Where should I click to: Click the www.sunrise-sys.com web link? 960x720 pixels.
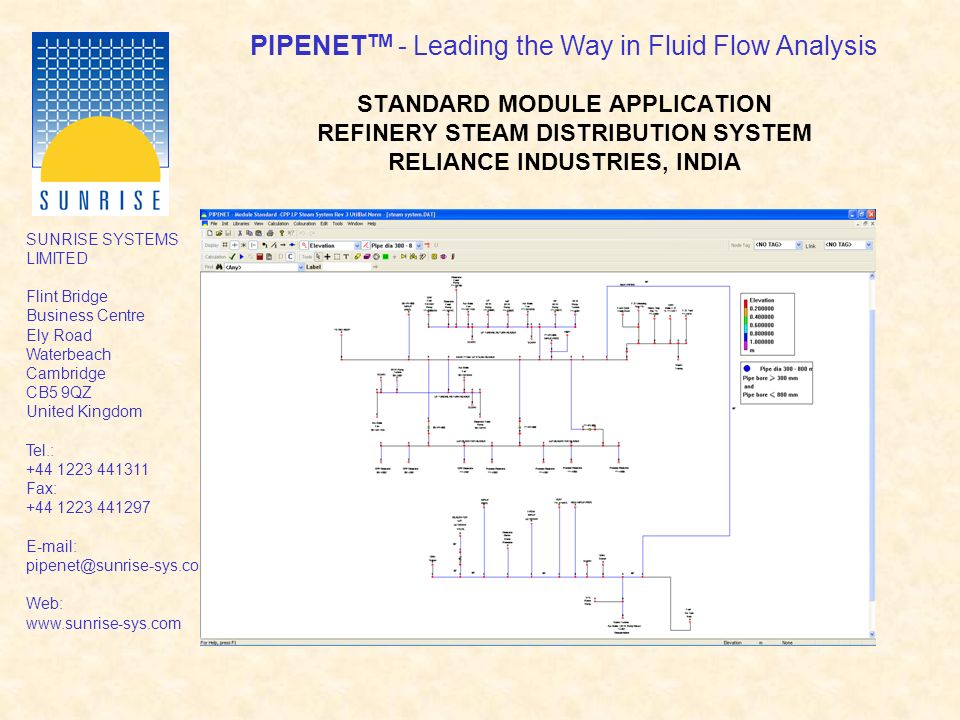tap(103, 623)
